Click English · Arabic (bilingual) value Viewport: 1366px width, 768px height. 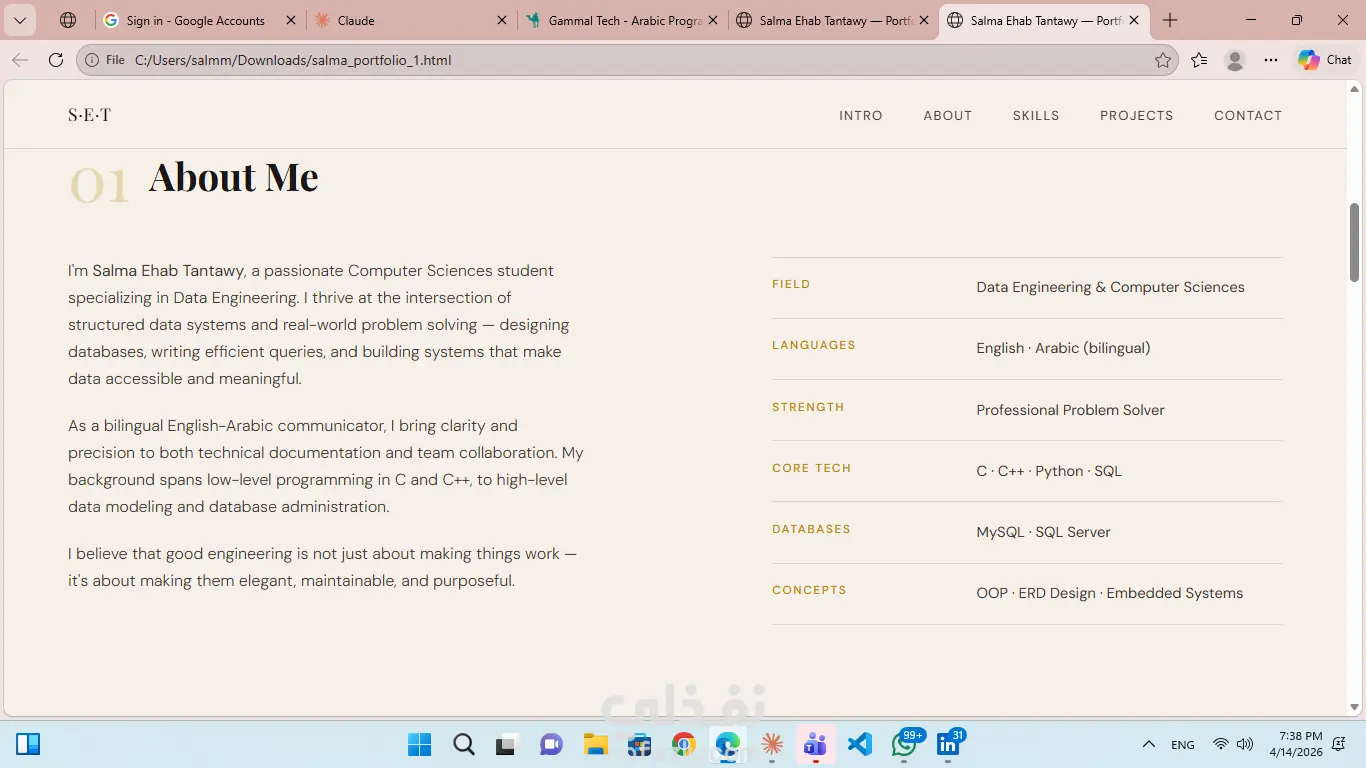[x=1063, y=348]
